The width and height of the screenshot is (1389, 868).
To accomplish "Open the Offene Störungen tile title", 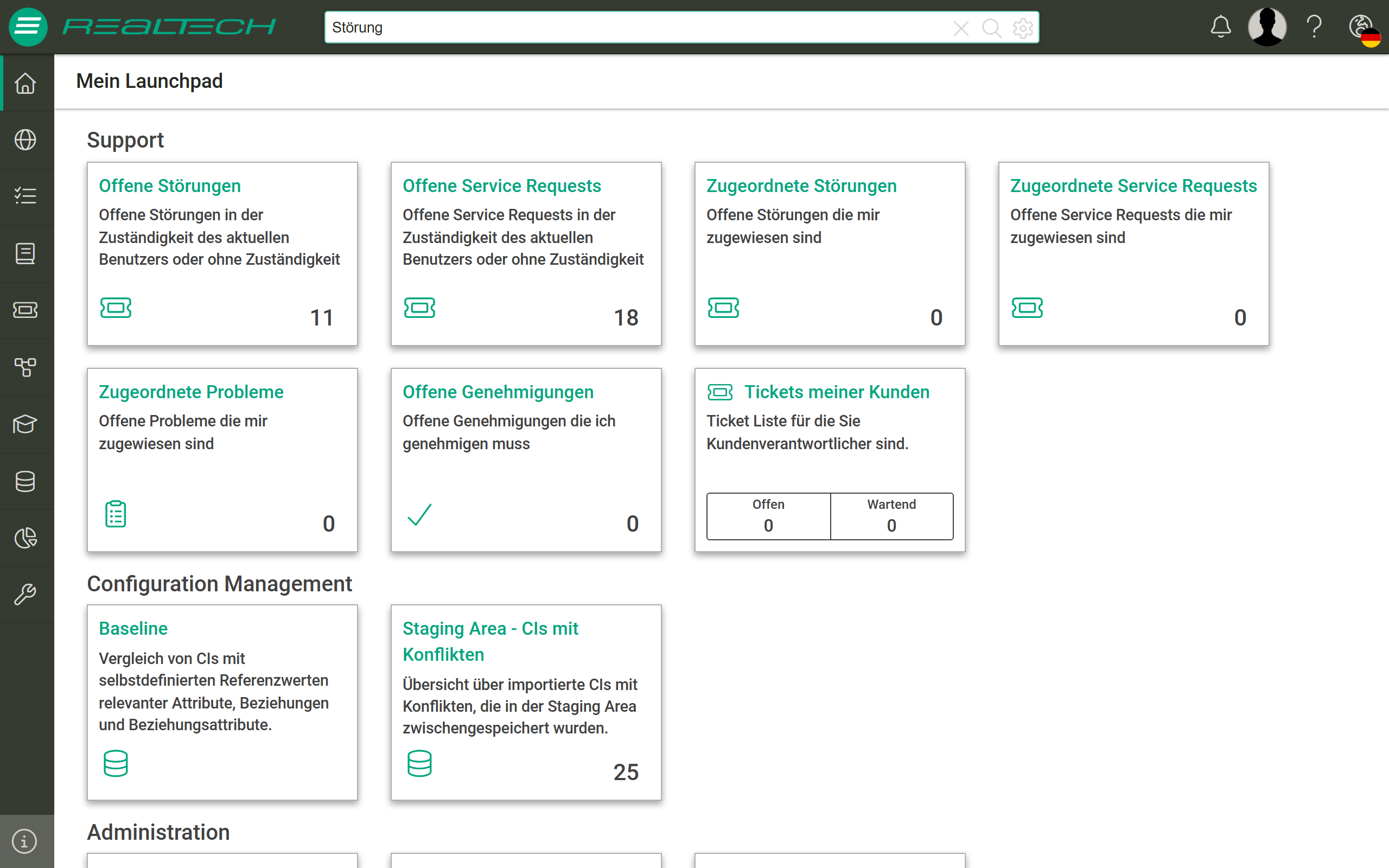I will (x=169, y=186).
